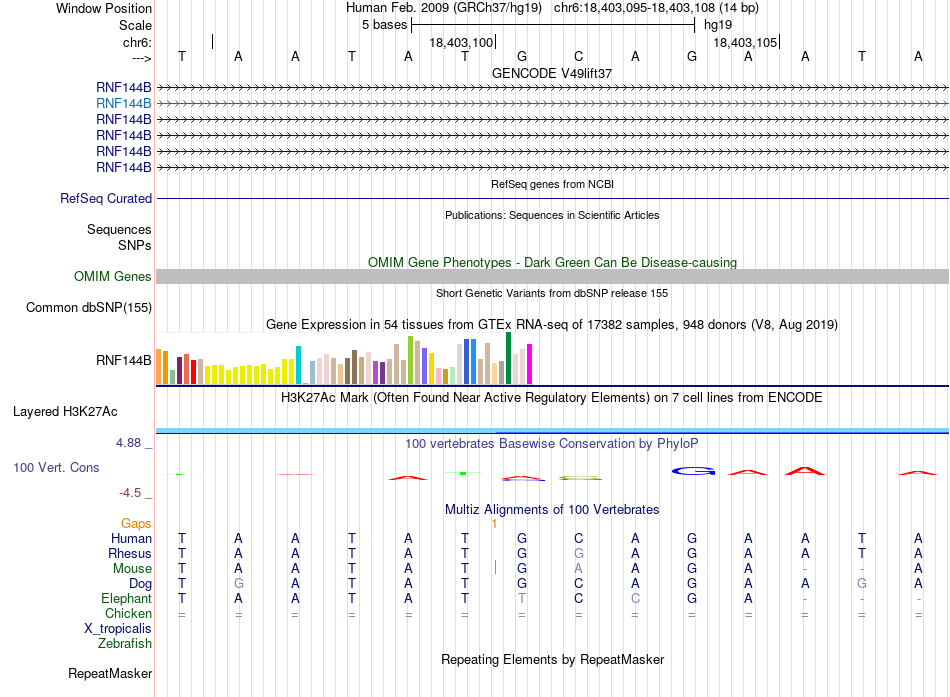
Task: Open the RefSeq Curated track label
Action: (x=106, y=198)
